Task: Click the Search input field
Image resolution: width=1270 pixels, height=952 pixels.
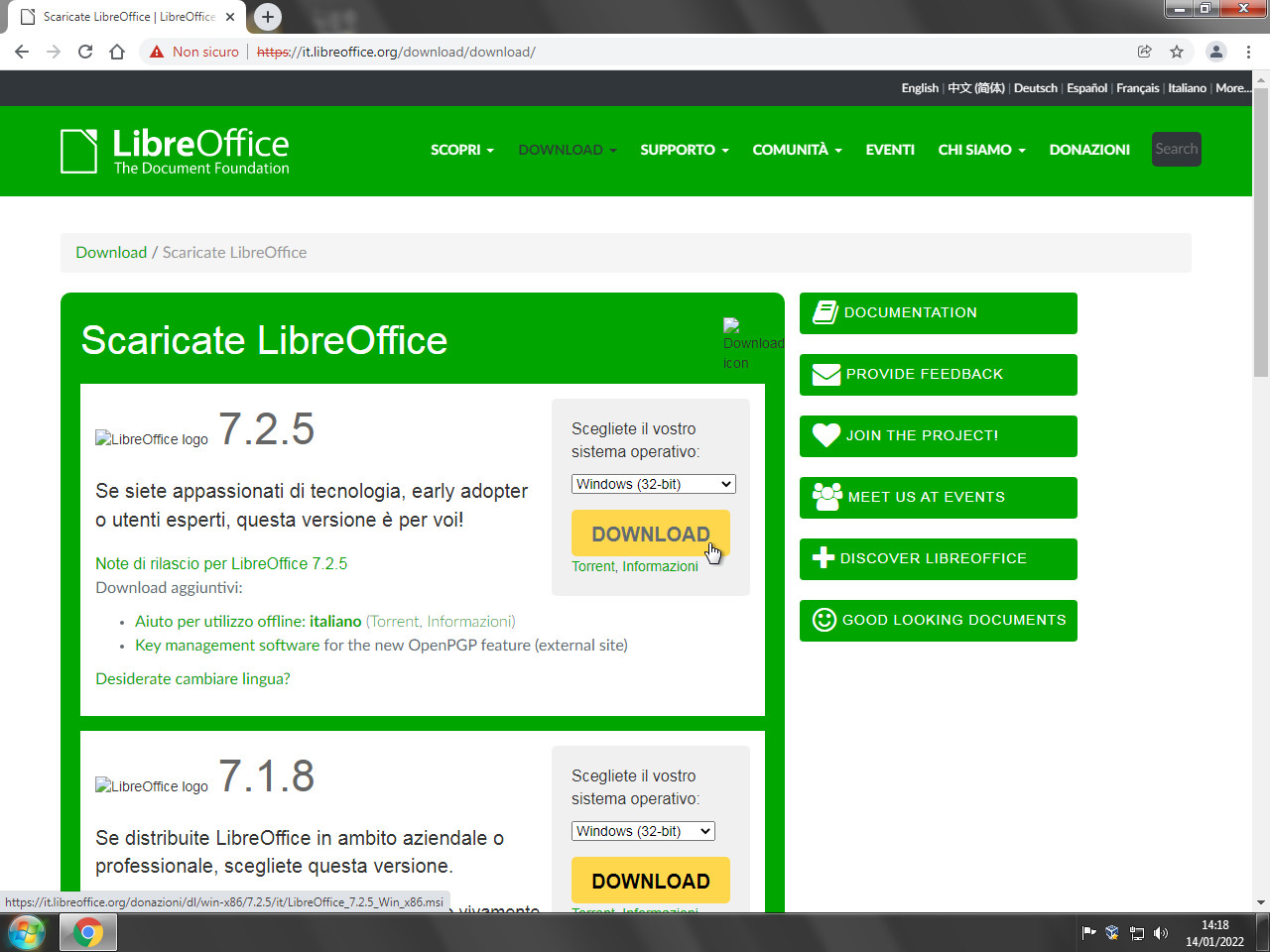Action: coord(1176,149)
